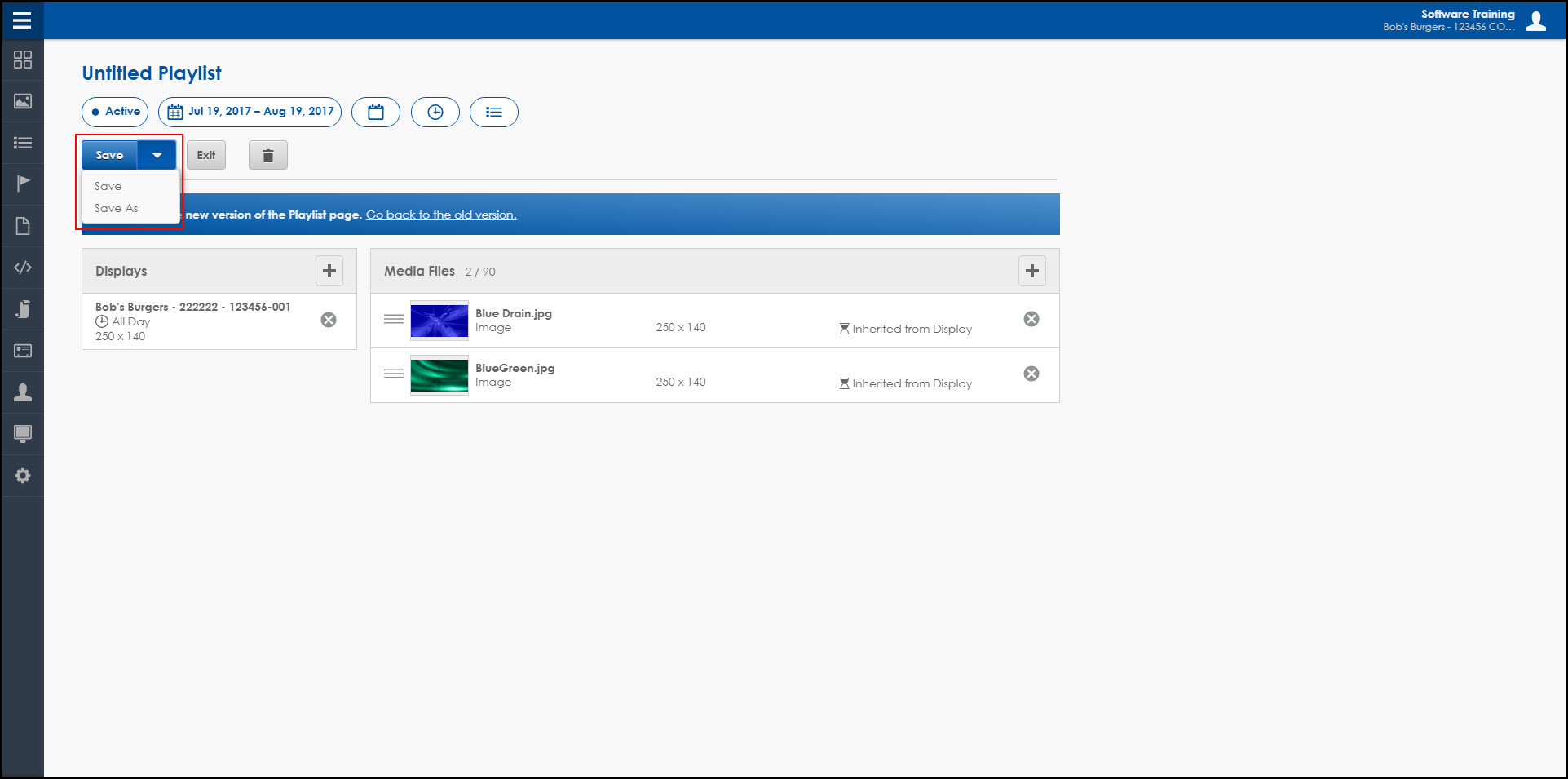
Task: Click the calendar icon button
Action: coord(375,112)
